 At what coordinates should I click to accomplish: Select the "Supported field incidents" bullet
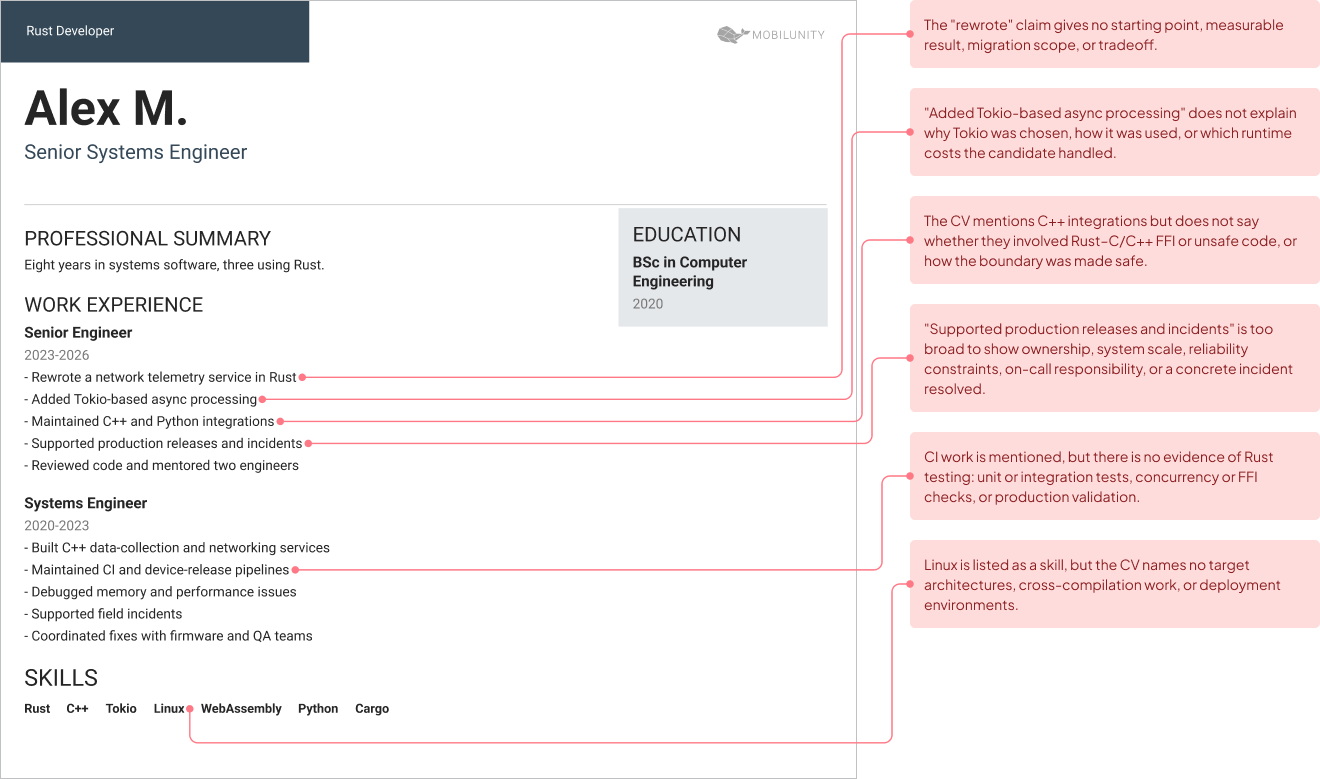(x=103, y=614)
